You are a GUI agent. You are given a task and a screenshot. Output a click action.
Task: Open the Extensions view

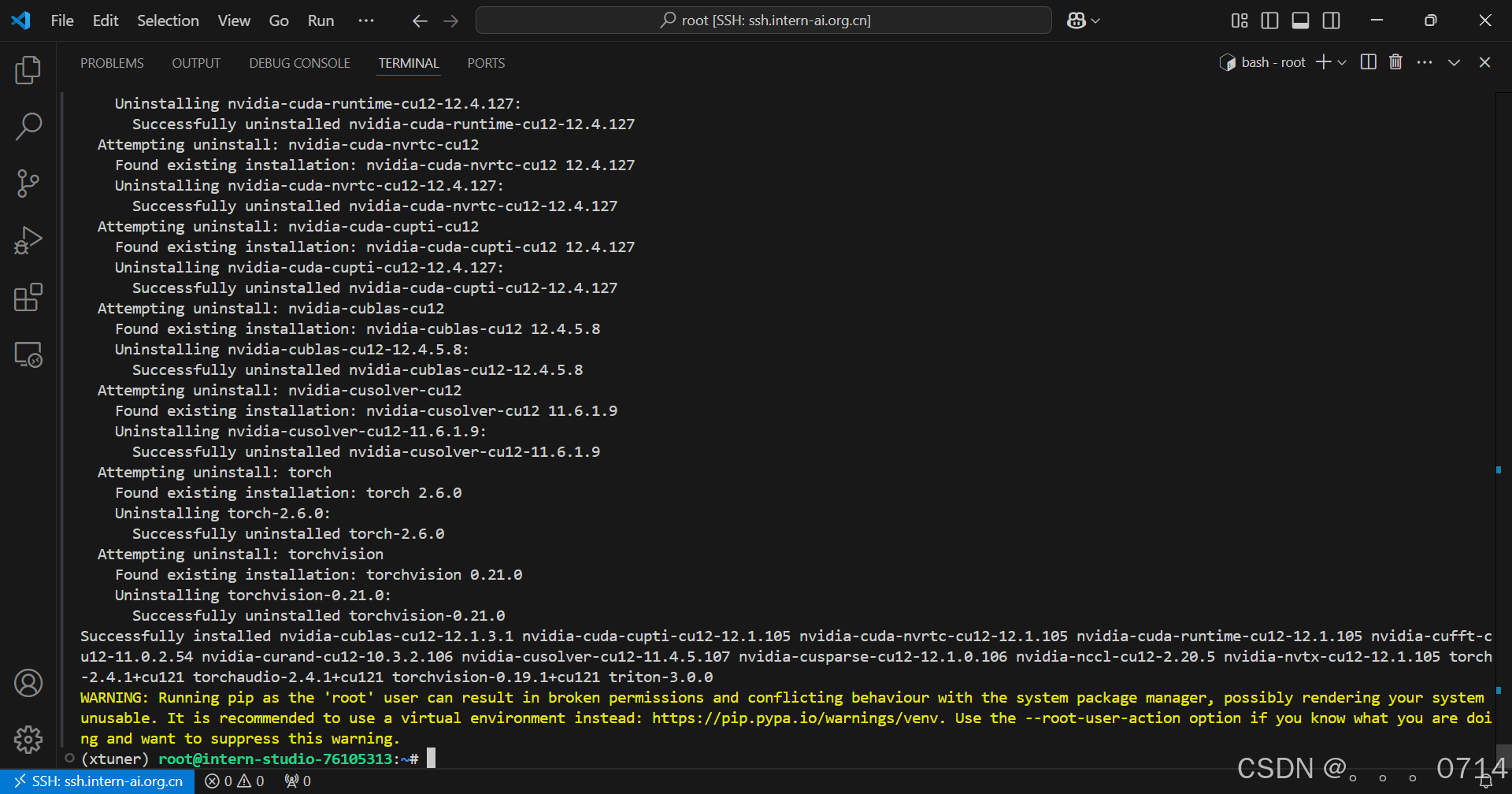click(x=28, y=297)
